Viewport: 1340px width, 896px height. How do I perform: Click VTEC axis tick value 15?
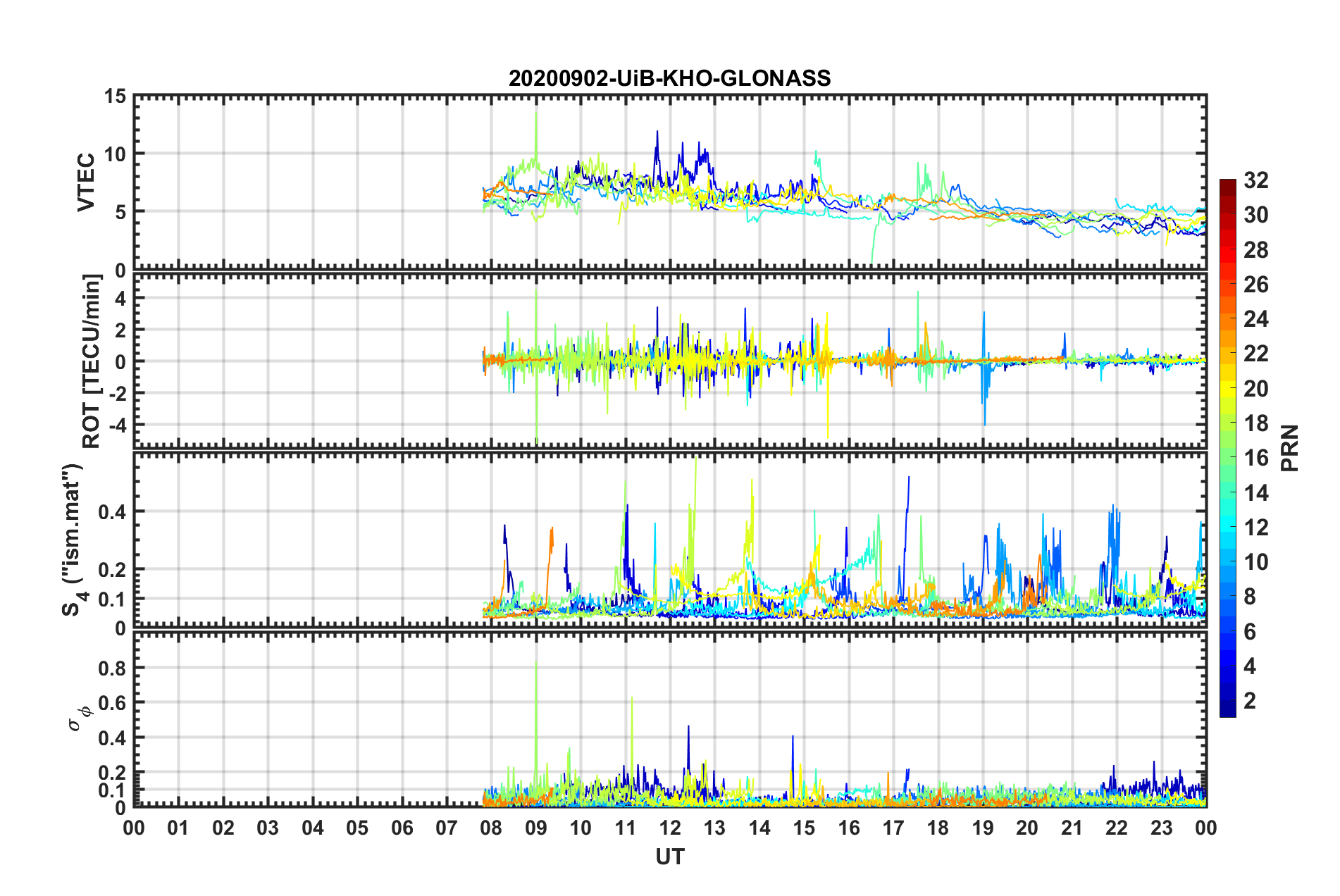pos(115,96)
